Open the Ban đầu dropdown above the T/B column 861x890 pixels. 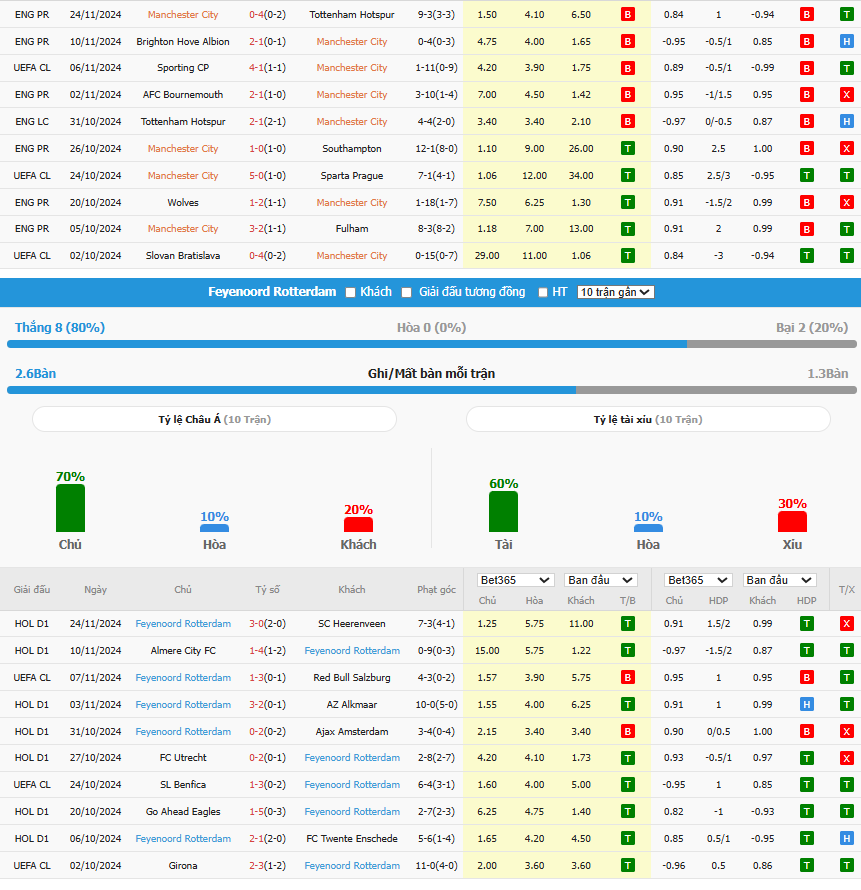(600, 580)
